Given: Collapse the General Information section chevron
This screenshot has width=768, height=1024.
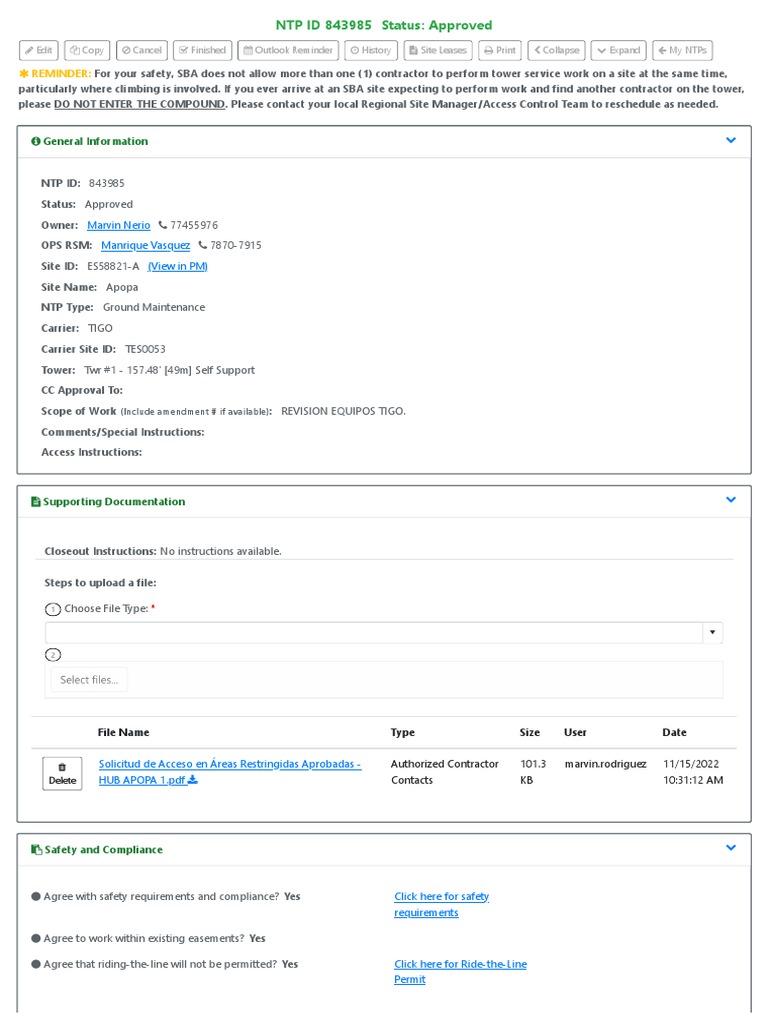Looking at the screenshot, I should (x=731, y=141).
